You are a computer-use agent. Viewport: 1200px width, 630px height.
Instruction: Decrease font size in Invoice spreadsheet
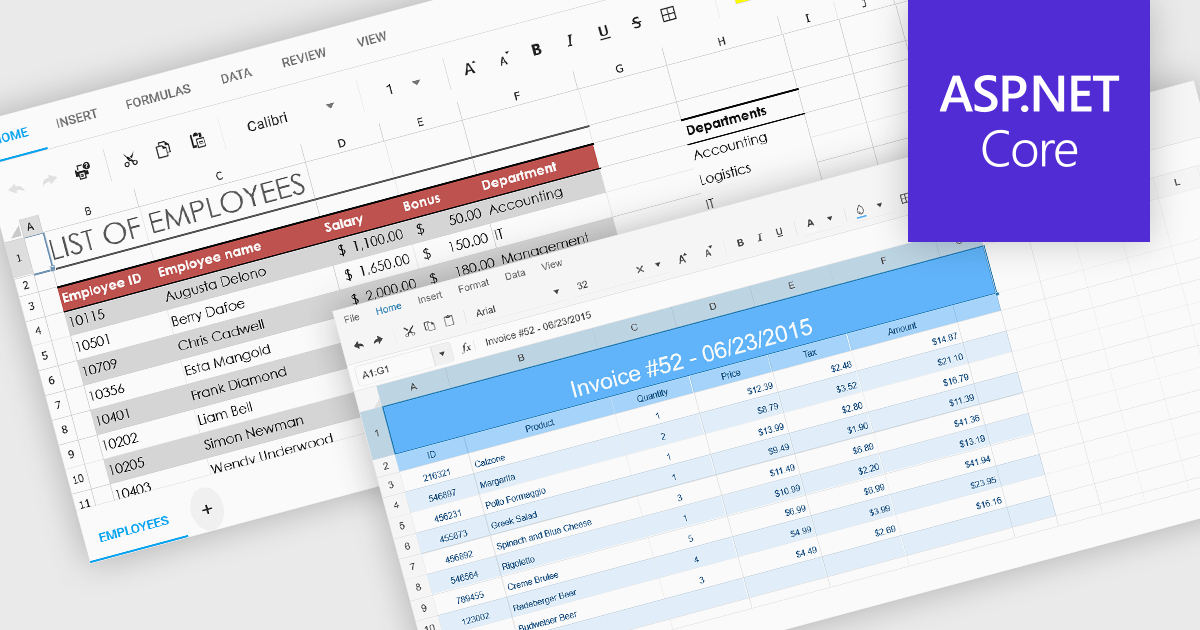coord(708,252)
